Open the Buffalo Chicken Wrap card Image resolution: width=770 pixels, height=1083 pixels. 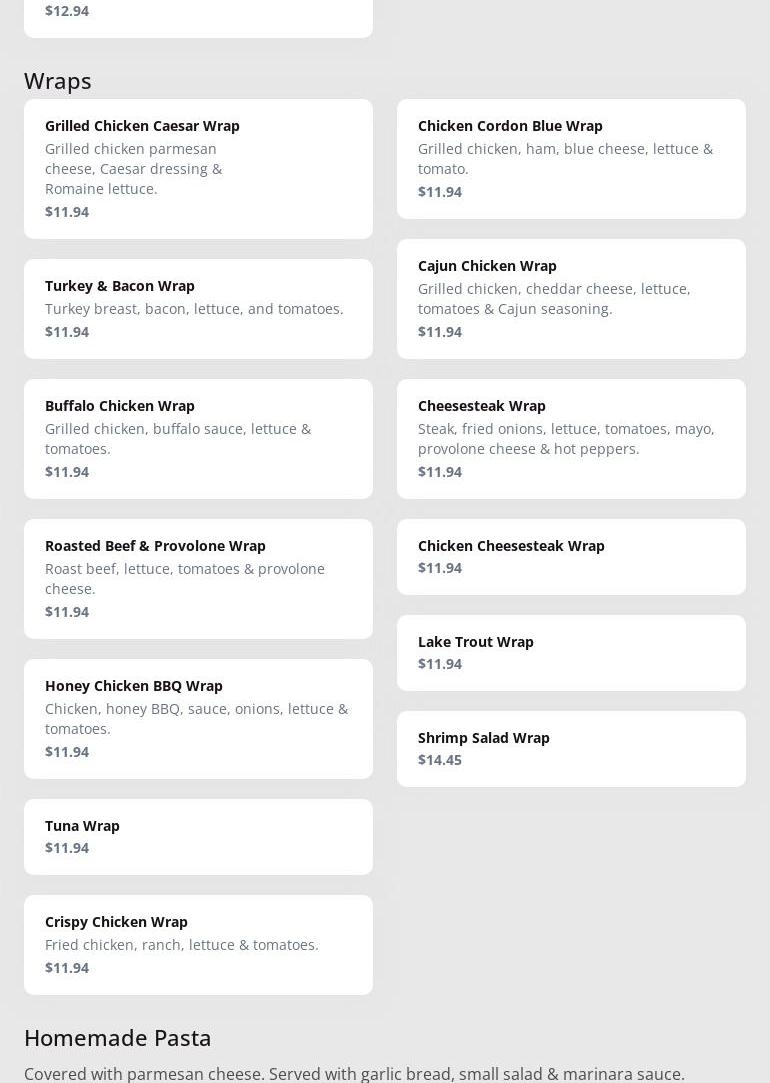tap(198, 438)
